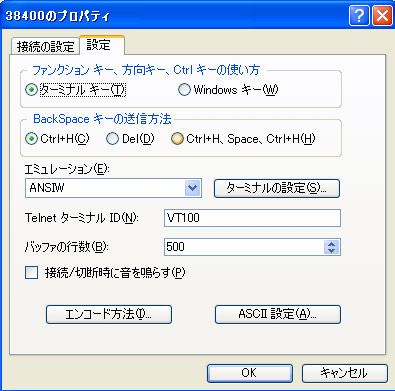This screenshot has height=391, width=395.
Task: Switch to the 接続の設定 tab
Action: point(45,46)
